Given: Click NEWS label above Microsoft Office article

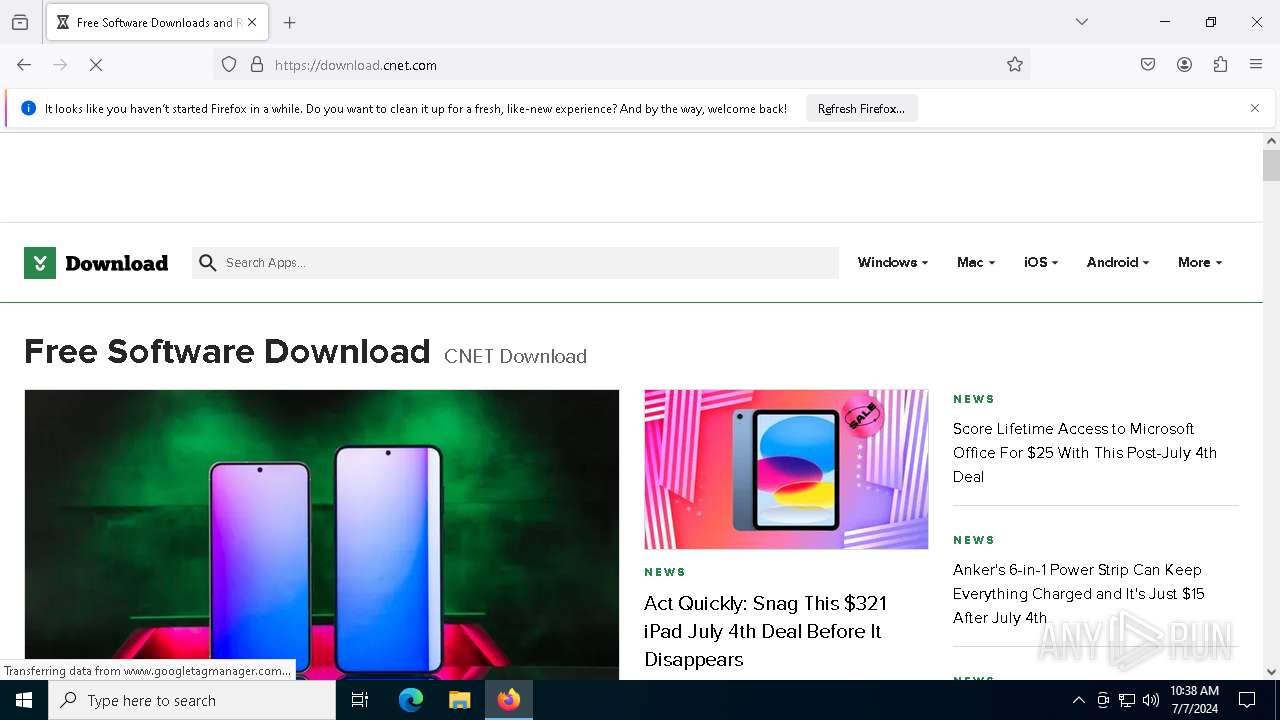Looking at the screenshot, I should [x=974, y=399].
